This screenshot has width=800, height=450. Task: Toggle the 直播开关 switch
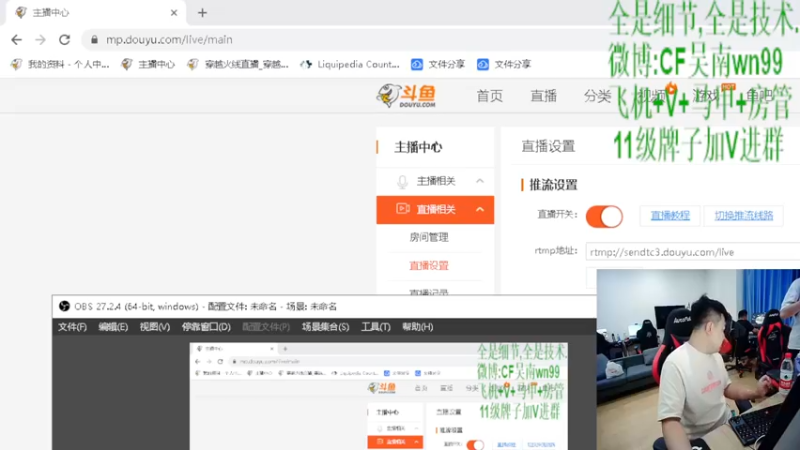click(x=604, y=216)
